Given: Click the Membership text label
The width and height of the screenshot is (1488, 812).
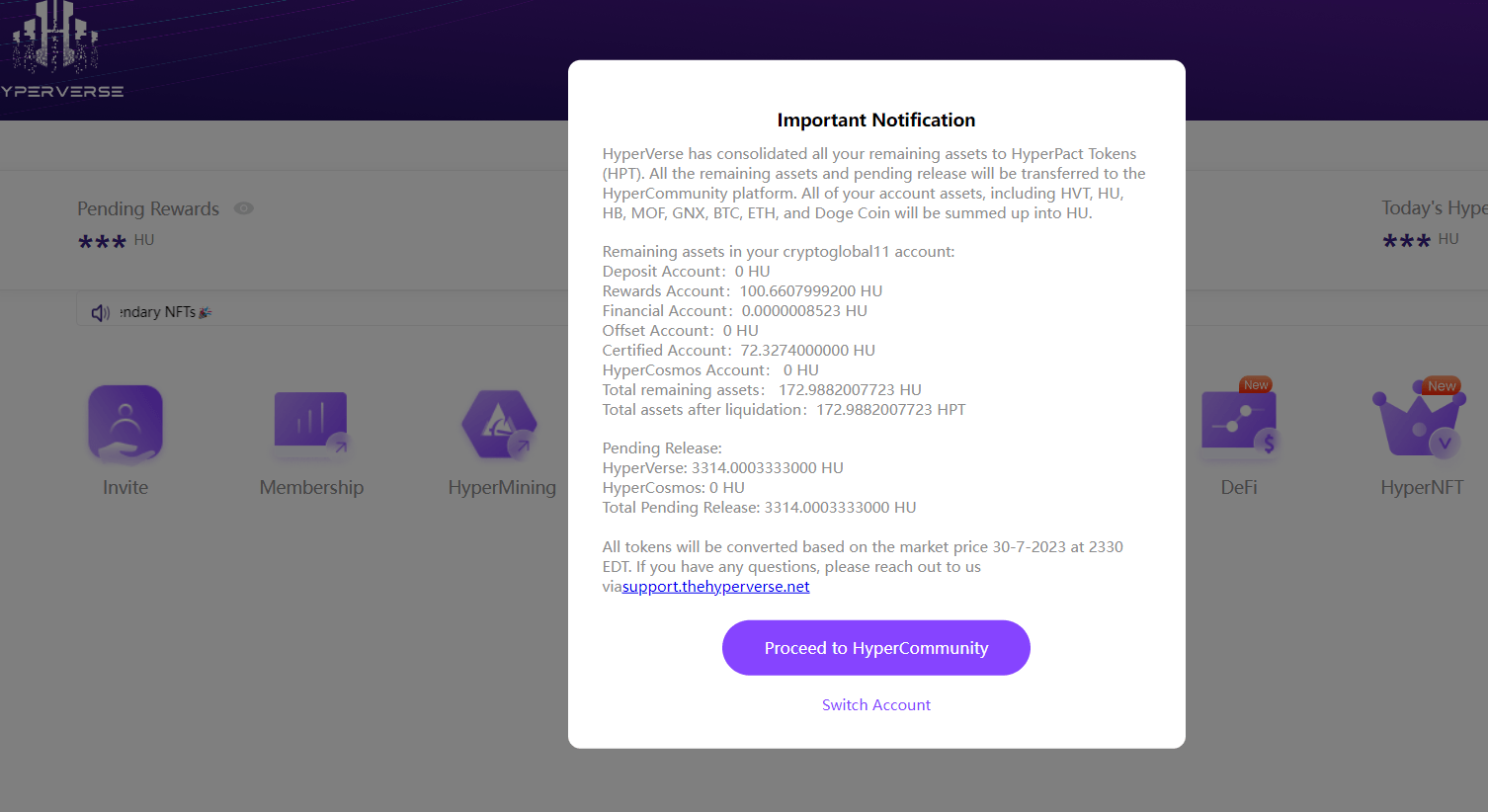Looking at the screenshot, I should [311, 488].
